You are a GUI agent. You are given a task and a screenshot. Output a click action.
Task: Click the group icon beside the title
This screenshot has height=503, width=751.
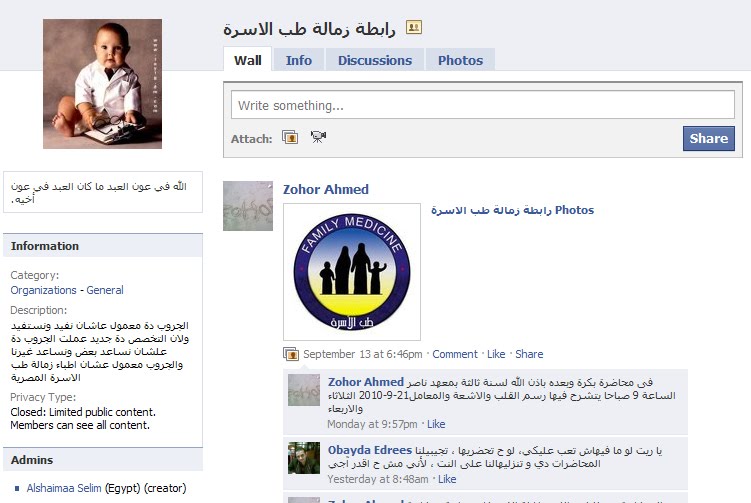click(x=414, y=27)
